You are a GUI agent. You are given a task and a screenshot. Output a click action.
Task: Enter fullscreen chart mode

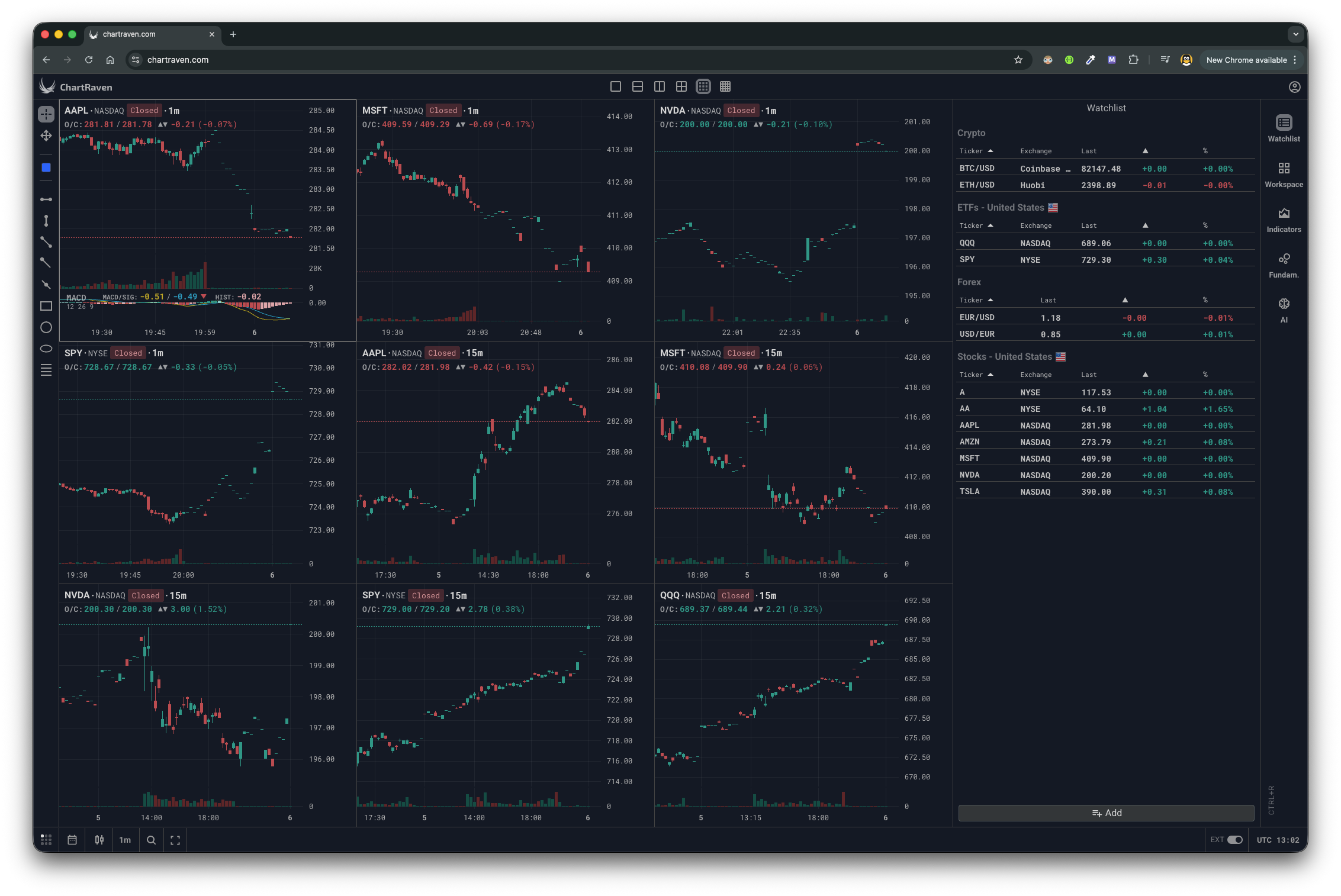point(175,840)
